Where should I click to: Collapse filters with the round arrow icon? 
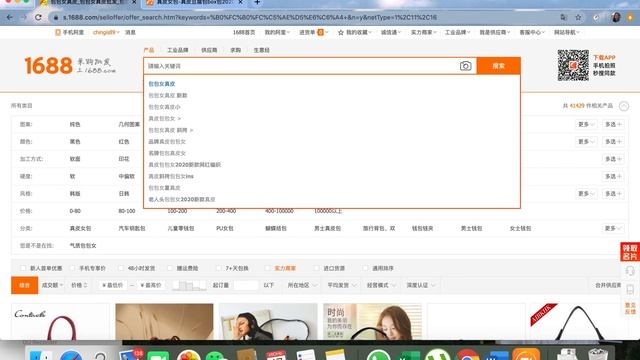(624, 106)
